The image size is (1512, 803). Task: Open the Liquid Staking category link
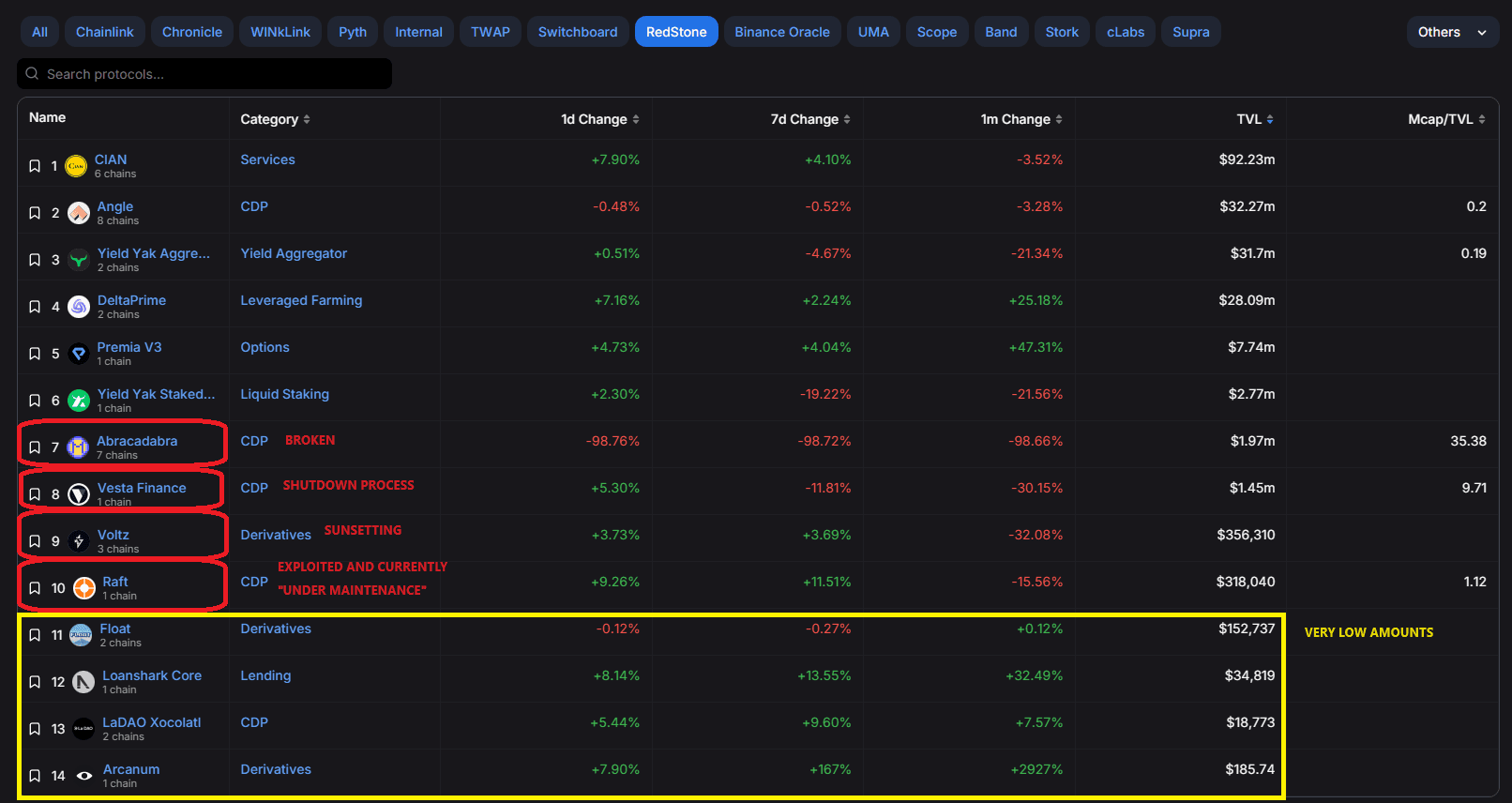[x=284, y=394]
